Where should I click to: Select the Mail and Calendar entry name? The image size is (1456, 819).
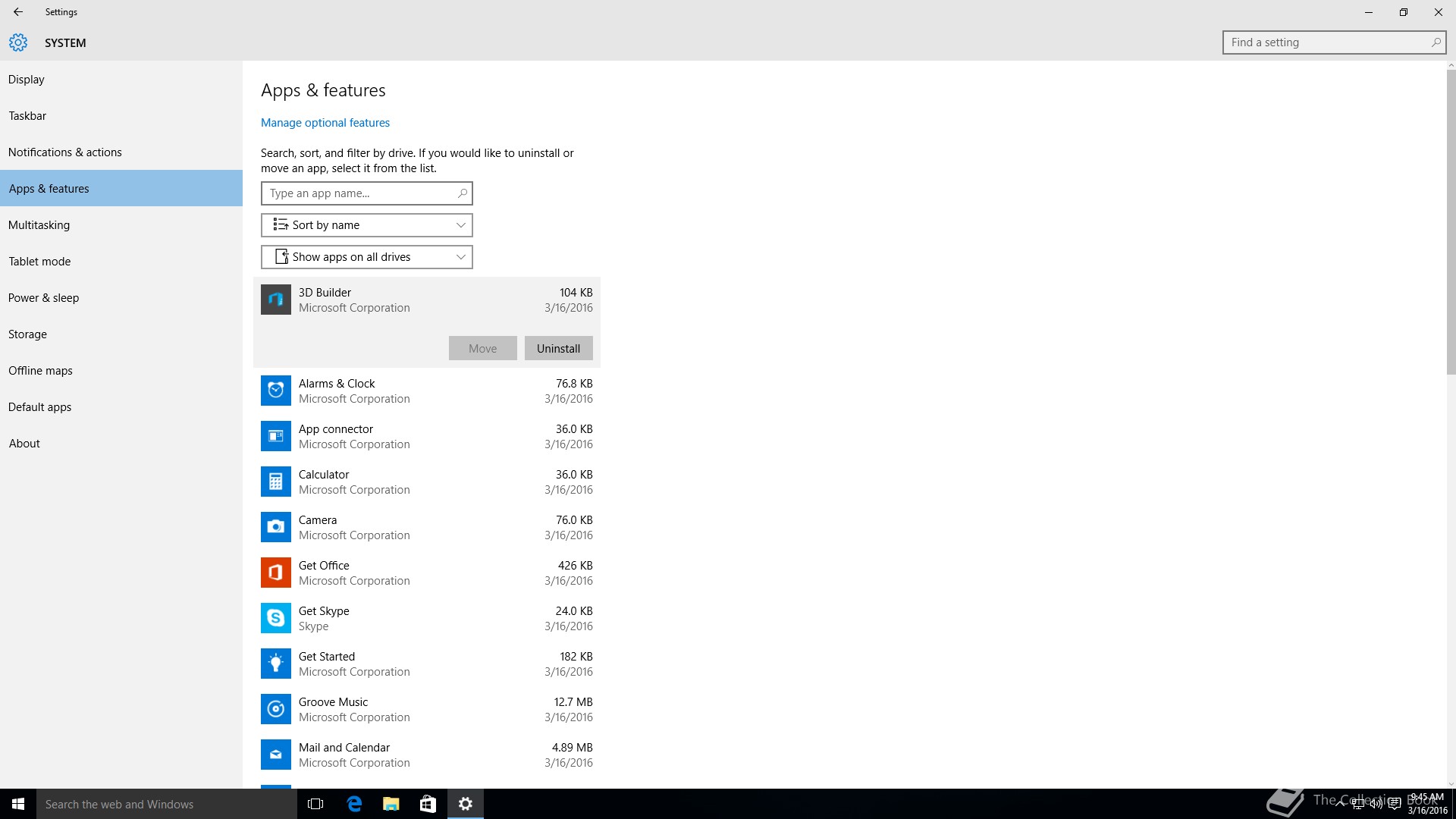pos(344,748)
